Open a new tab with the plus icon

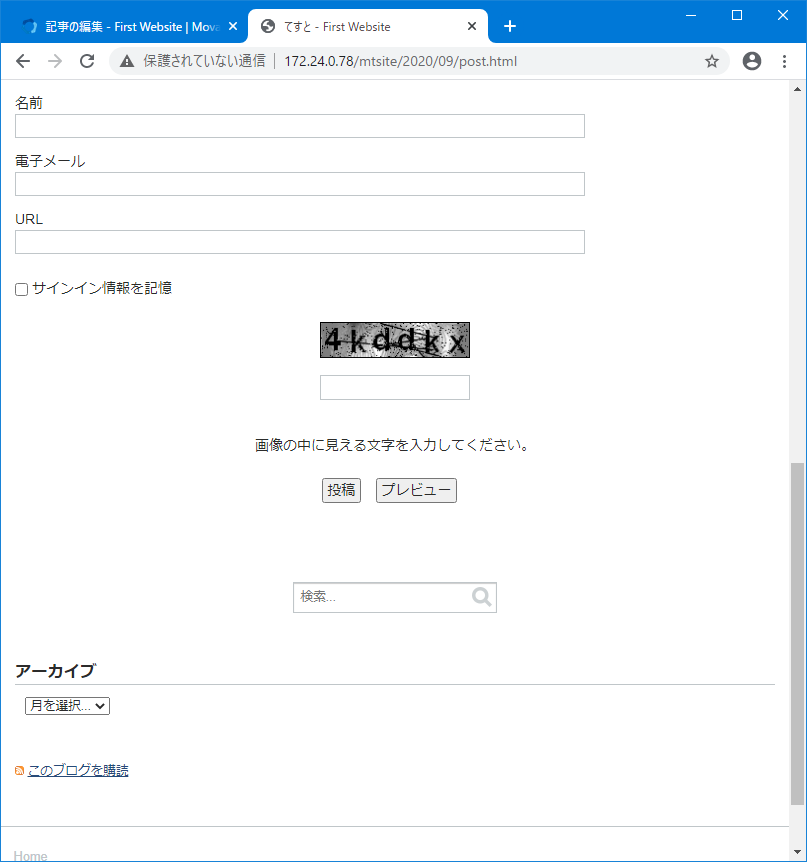(x=510, y=26)
